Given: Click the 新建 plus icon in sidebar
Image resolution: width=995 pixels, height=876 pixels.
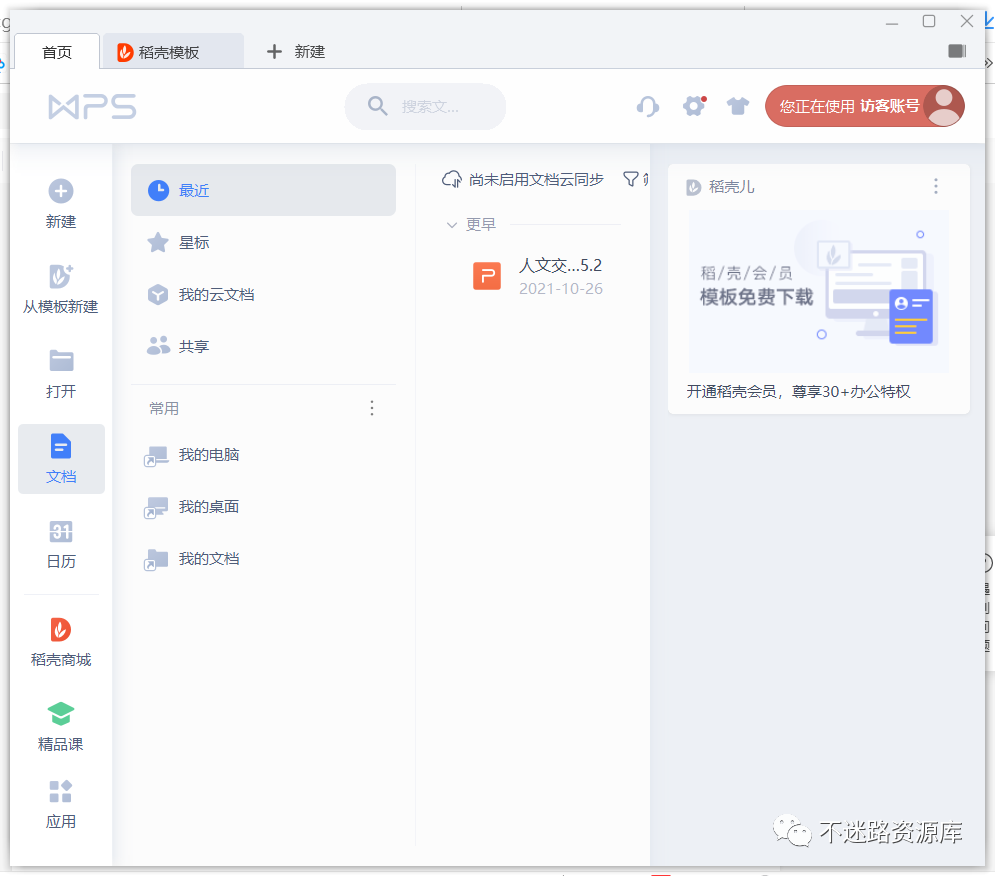Looking at the screenshot, I should click(x=61, y=191).
